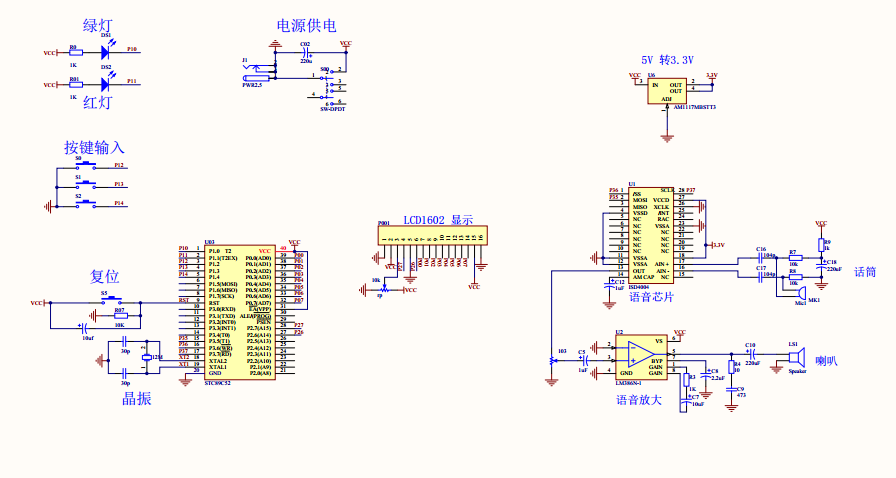Click resistor R3 below the amplifier

686,379
